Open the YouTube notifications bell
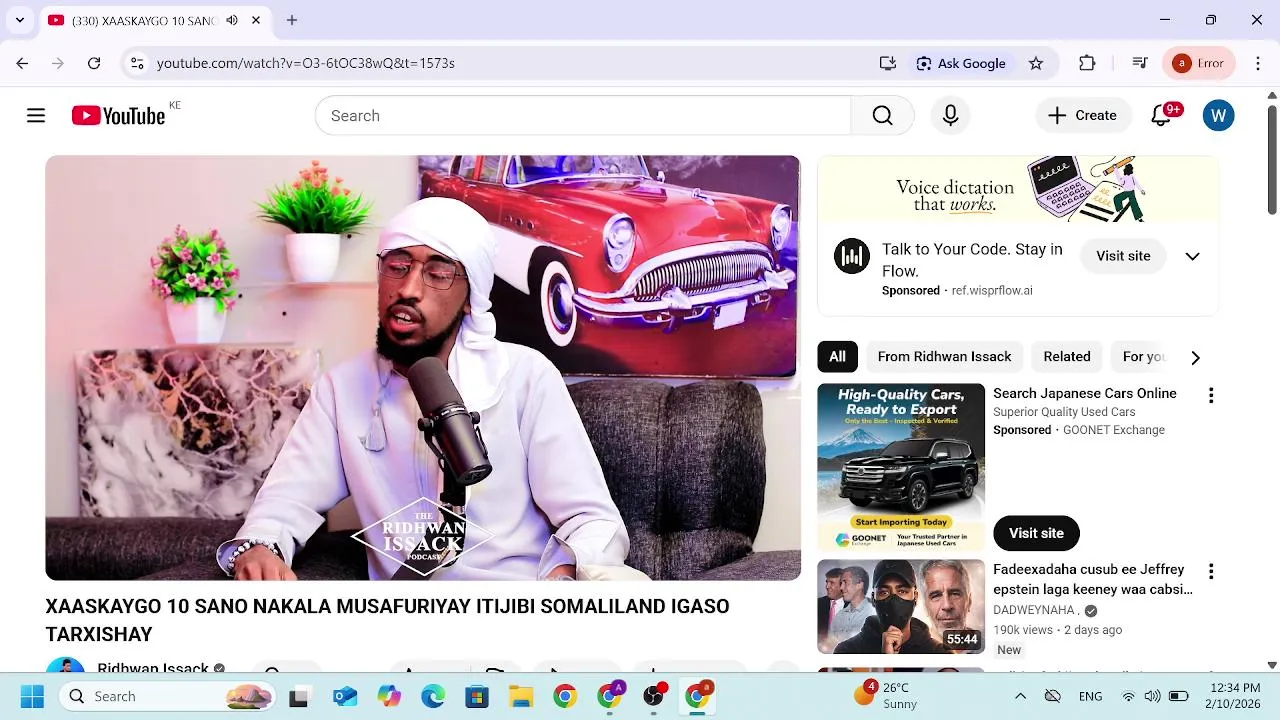The width and height of the screenshot is (1280, 720). click(1161, 116)
